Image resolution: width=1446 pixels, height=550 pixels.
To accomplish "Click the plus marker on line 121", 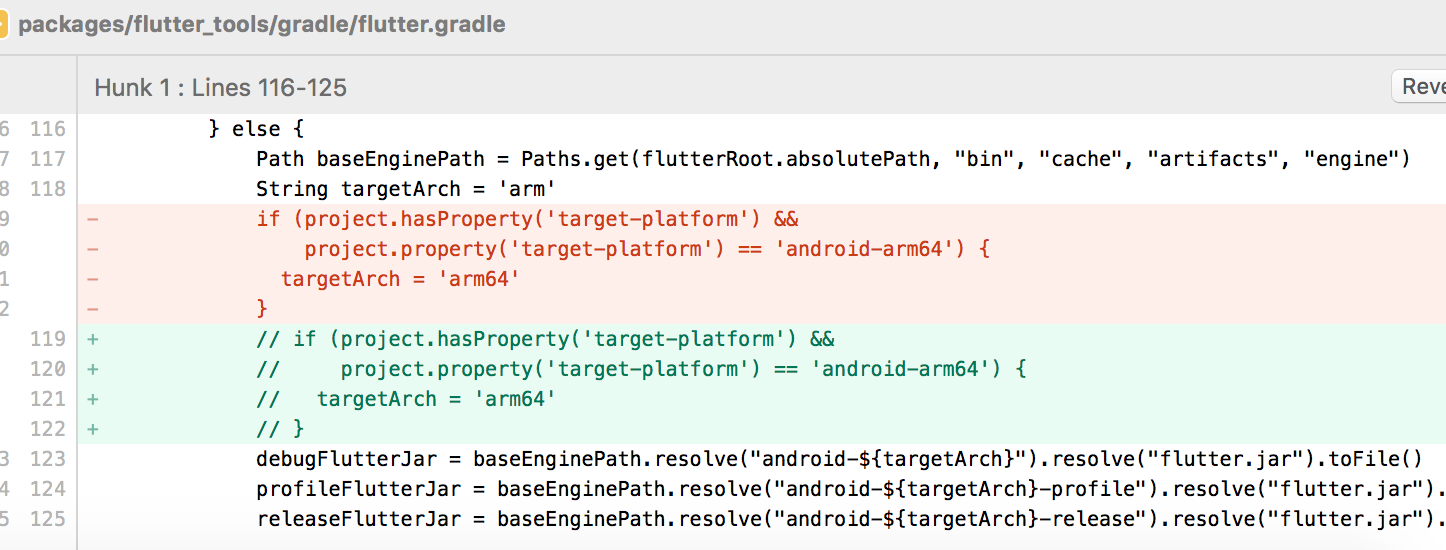I will (x=93, y=399).
